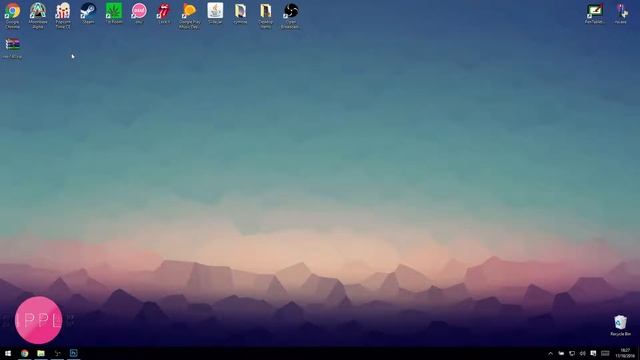Open the PenTablet shortcut icon
Viewport: 640px width, 360px height.
click(x=595, y=13)
